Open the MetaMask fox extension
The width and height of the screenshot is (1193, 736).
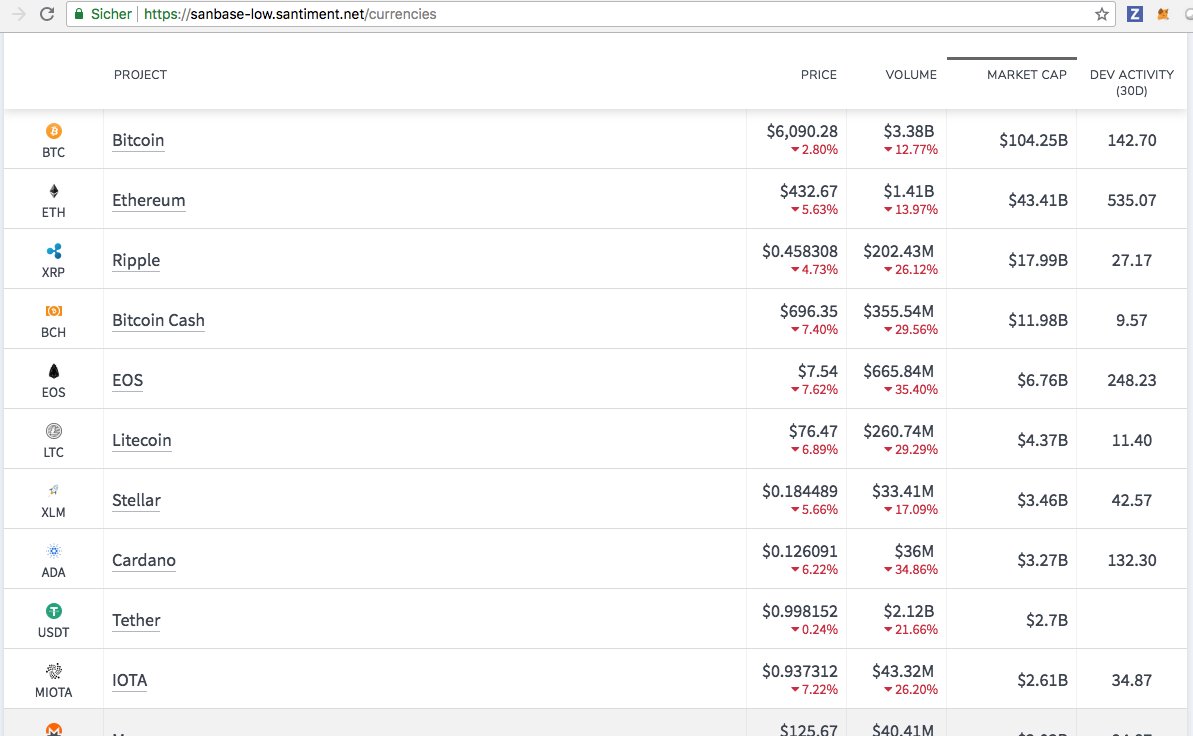(1163, 14)
